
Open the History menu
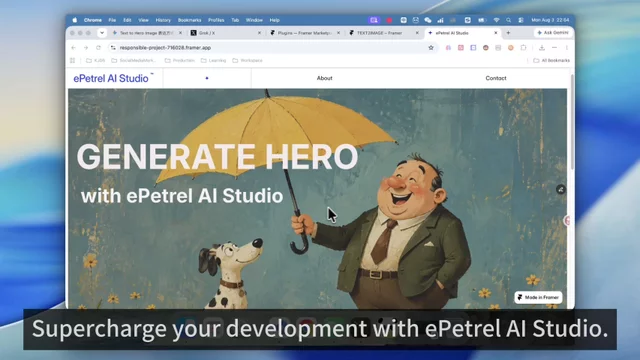pyautogui.click(x=163, y=20)
